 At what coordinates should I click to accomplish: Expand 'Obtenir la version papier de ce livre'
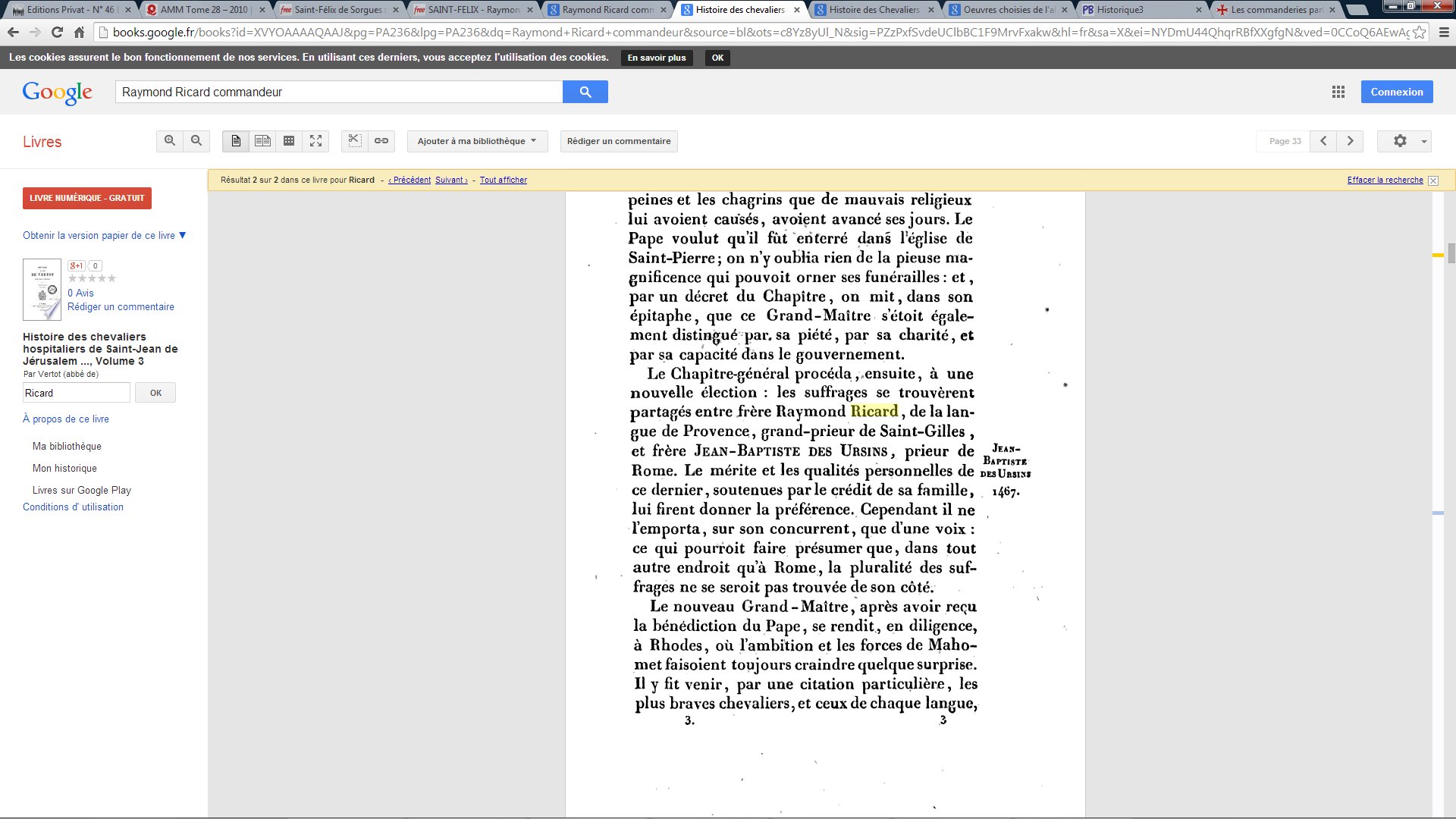click(x=104, y=236)
